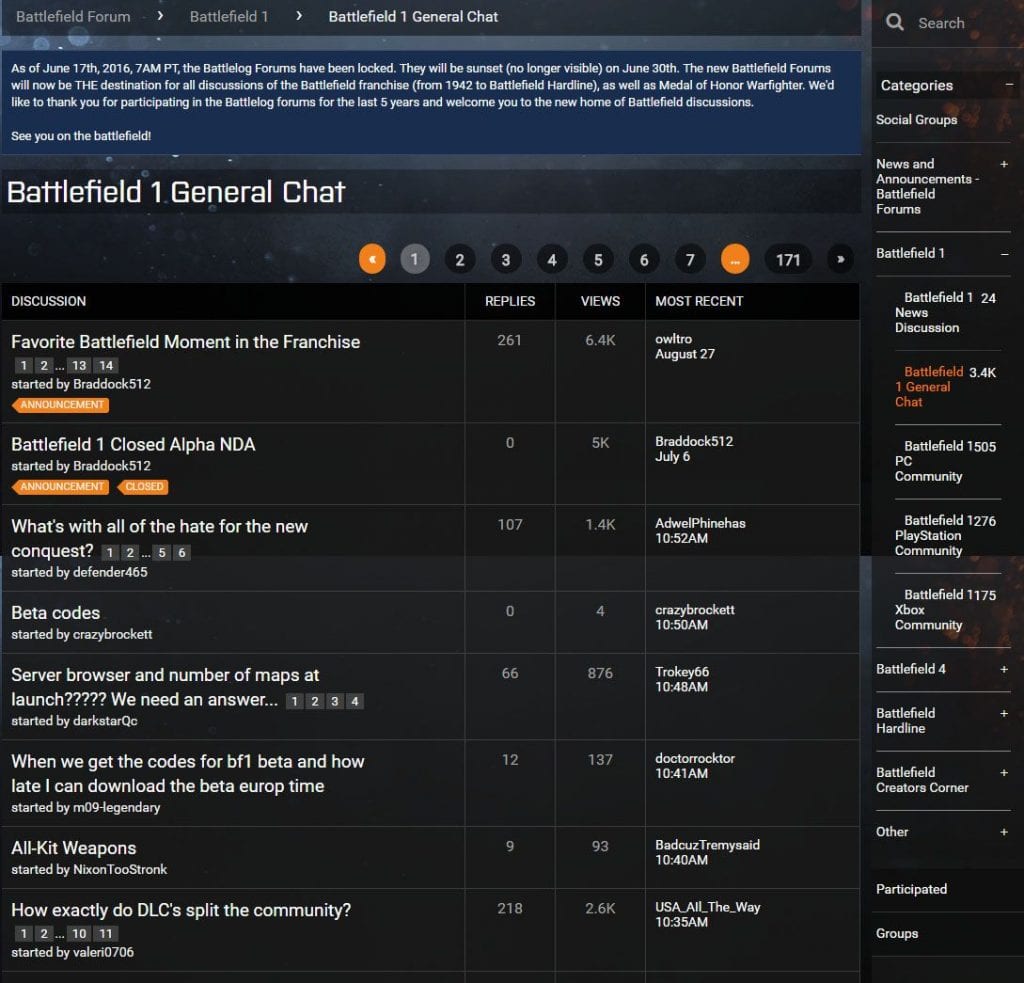The width and height of the screenshot is (1024, 983).
Task: Click 'August 27' most recent date
Action: pos(685,354)
